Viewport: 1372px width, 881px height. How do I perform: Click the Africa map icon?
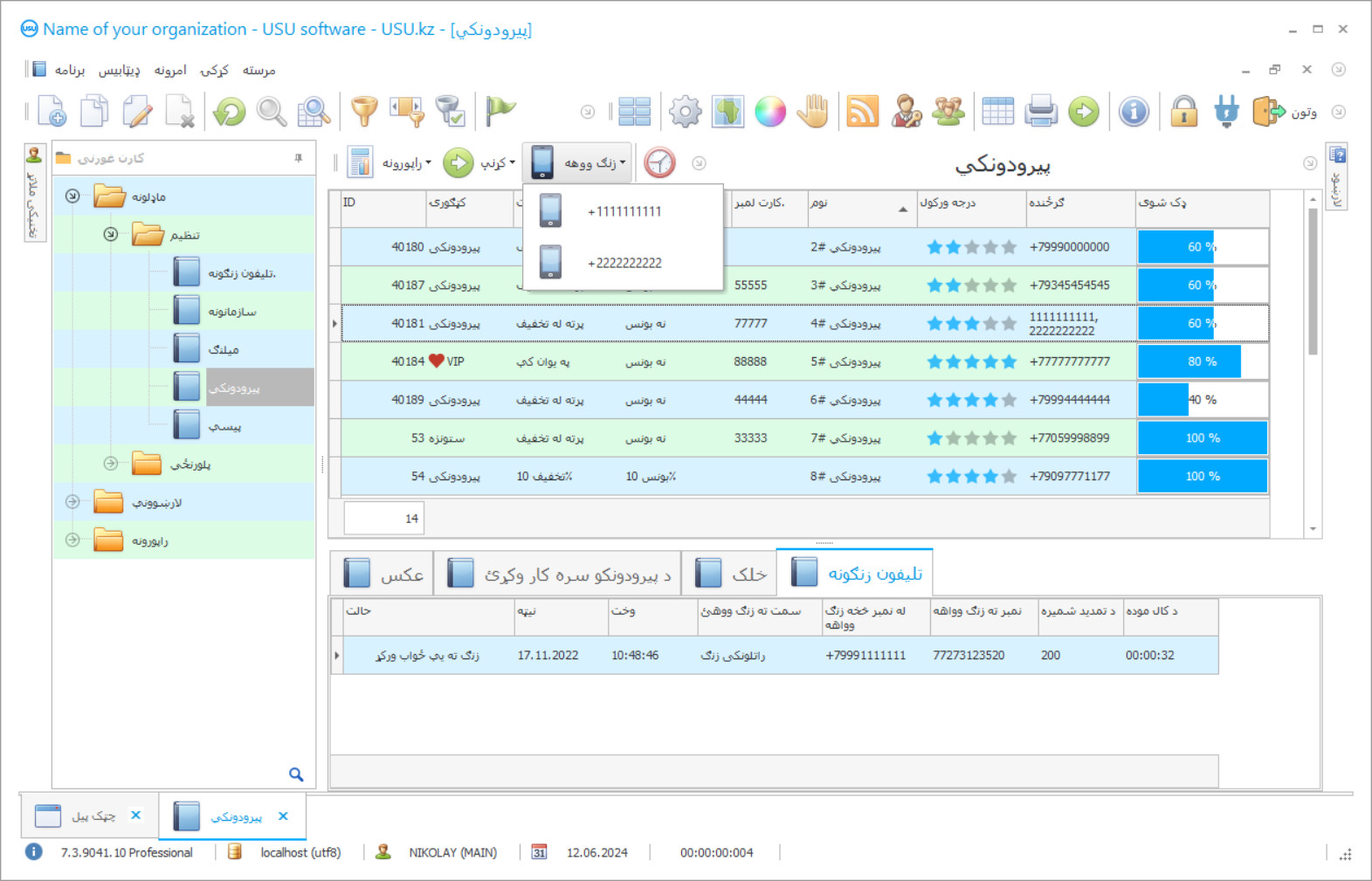point(727,112)
